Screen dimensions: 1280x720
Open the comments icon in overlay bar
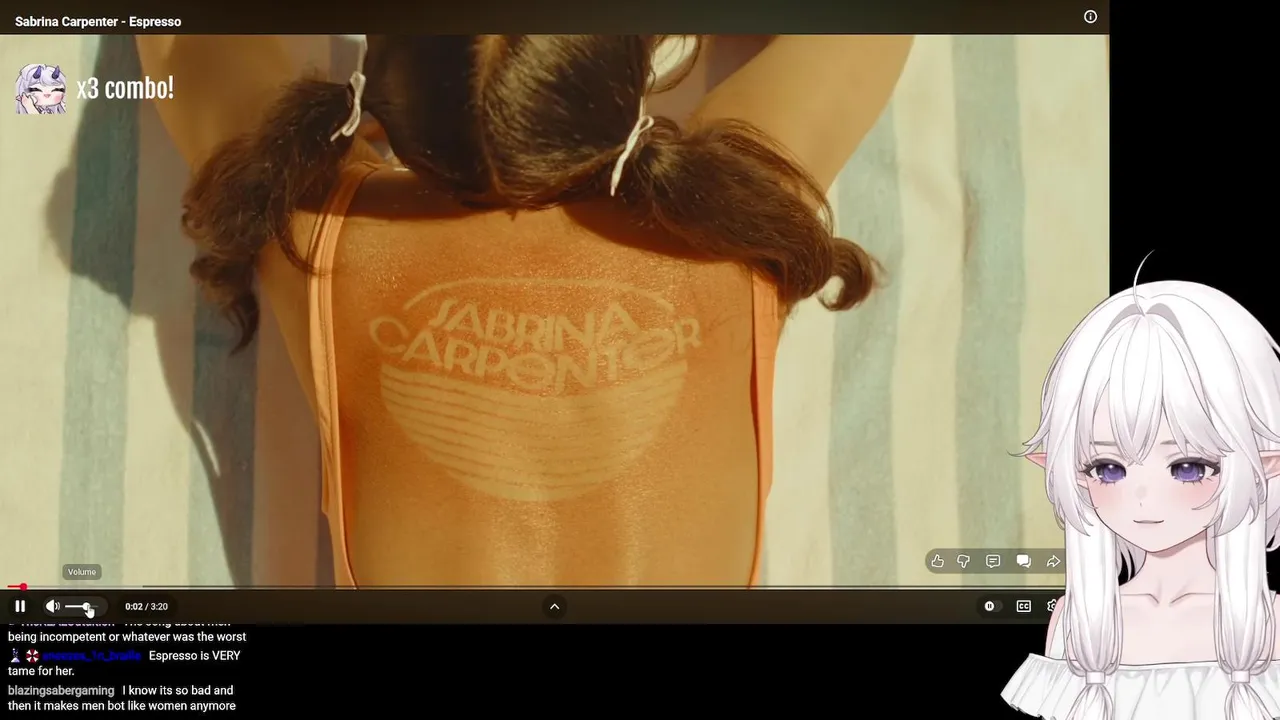tap(993, 561)
